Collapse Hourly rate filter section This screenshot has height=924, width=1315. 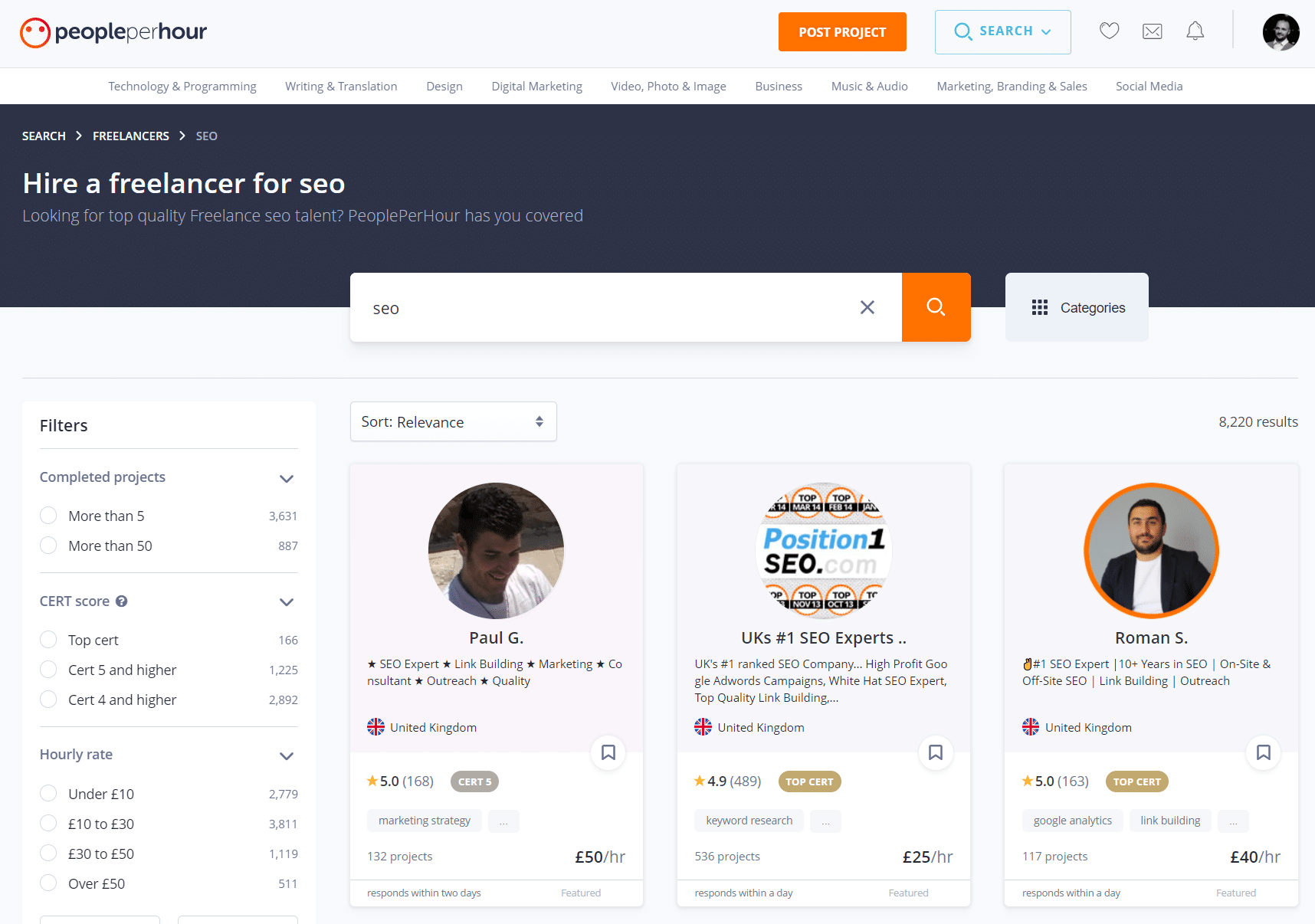pos(287,756)
